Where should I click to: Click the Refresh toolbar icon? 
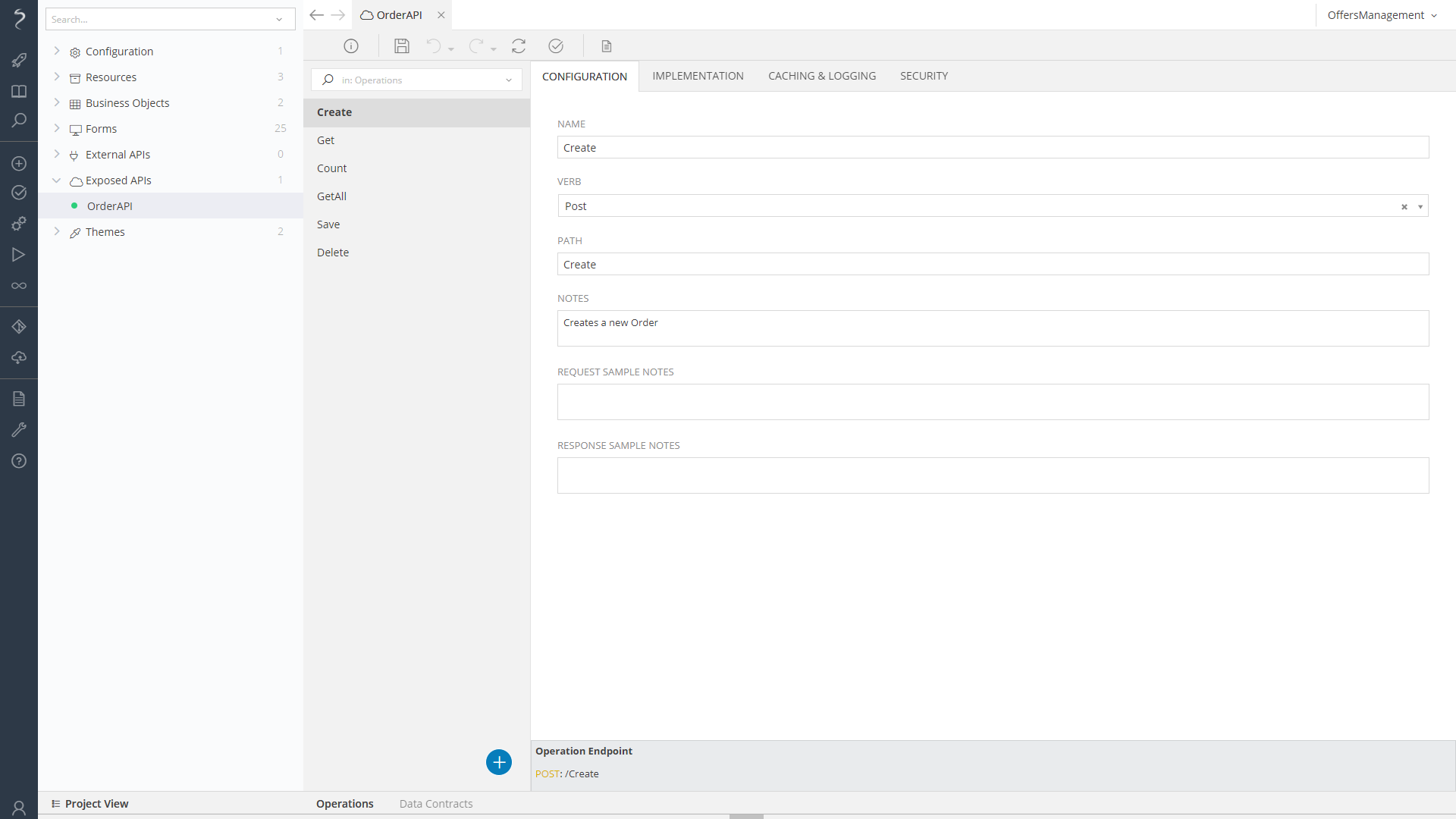tap(519, 46)
